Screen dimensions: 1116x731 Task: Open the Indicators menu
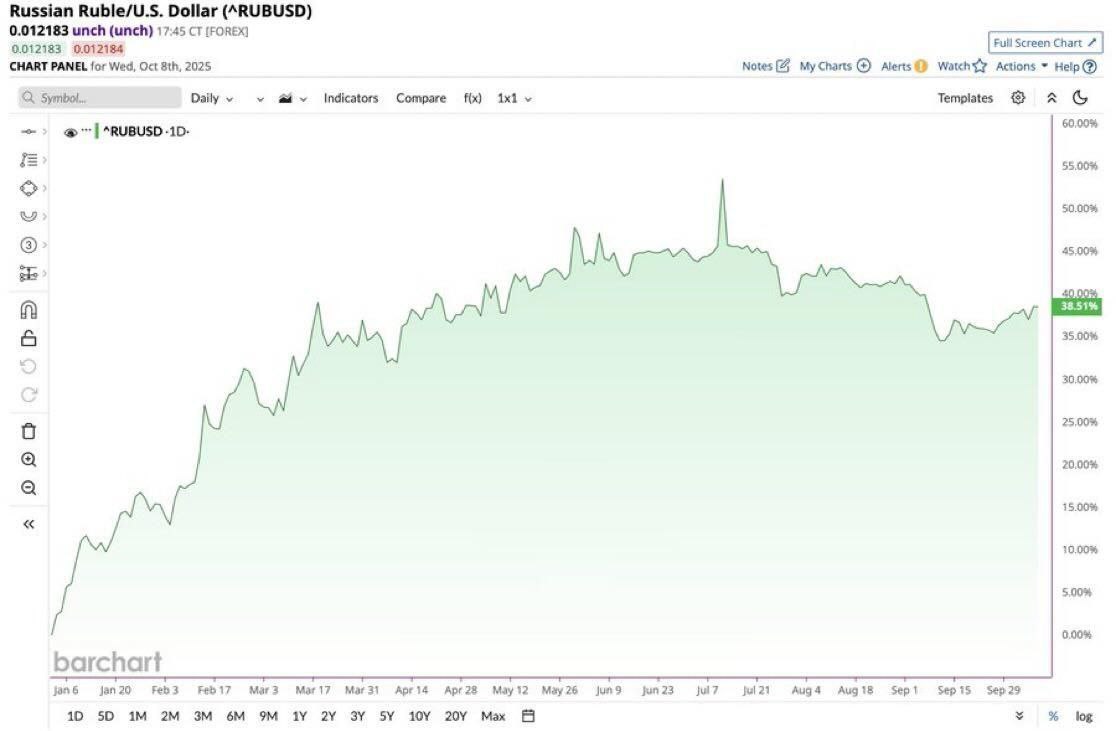coord(351,98)
